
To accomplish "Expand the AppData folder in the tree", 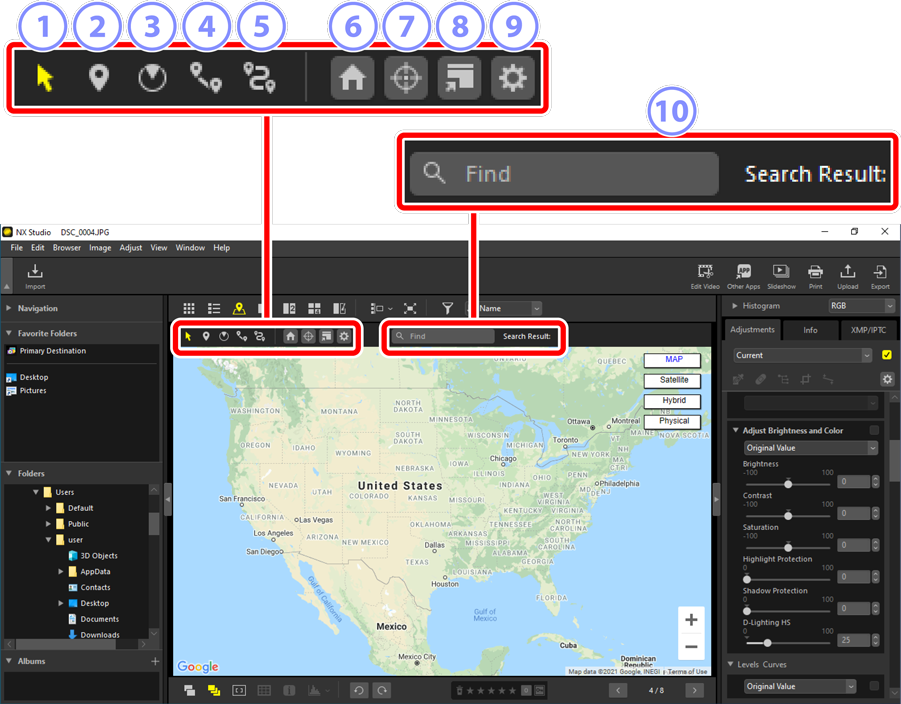I will coord(61,571).
